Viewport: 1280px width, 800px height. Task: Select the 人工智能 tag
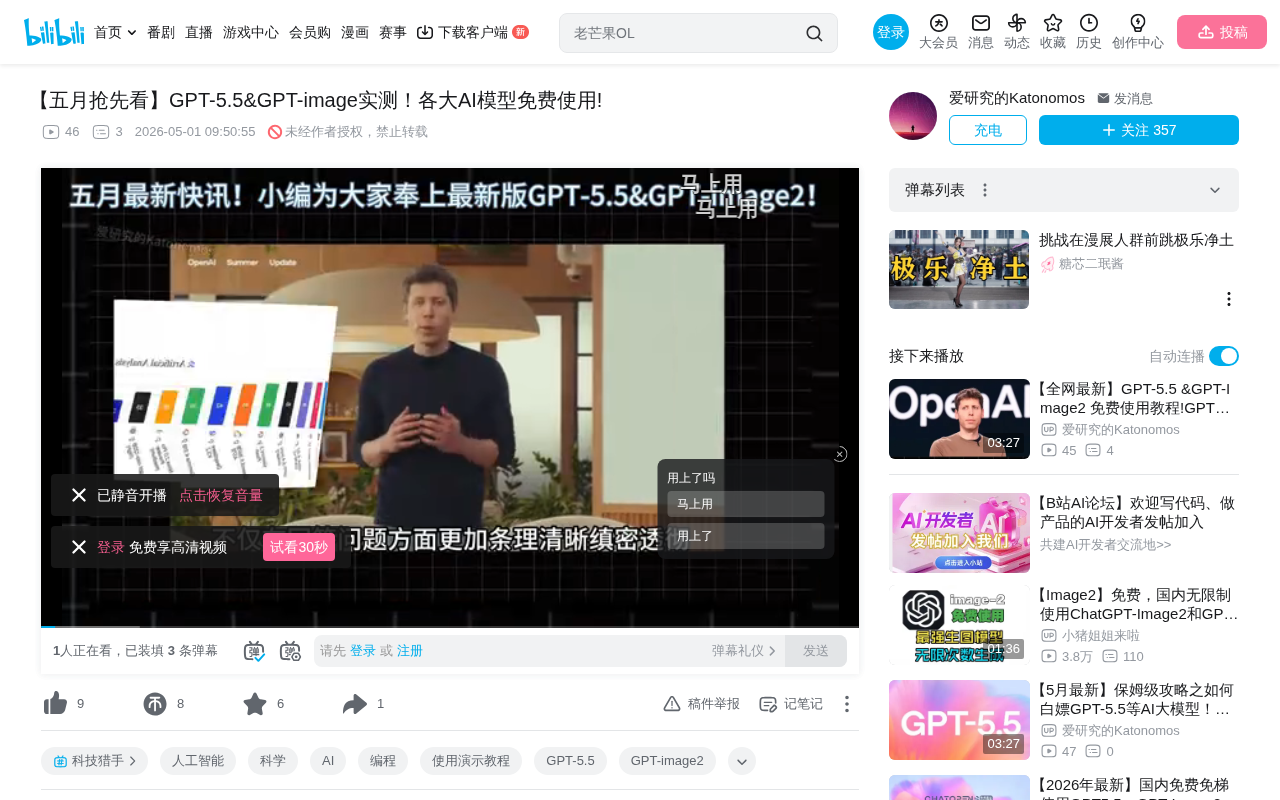coord(198,761)
